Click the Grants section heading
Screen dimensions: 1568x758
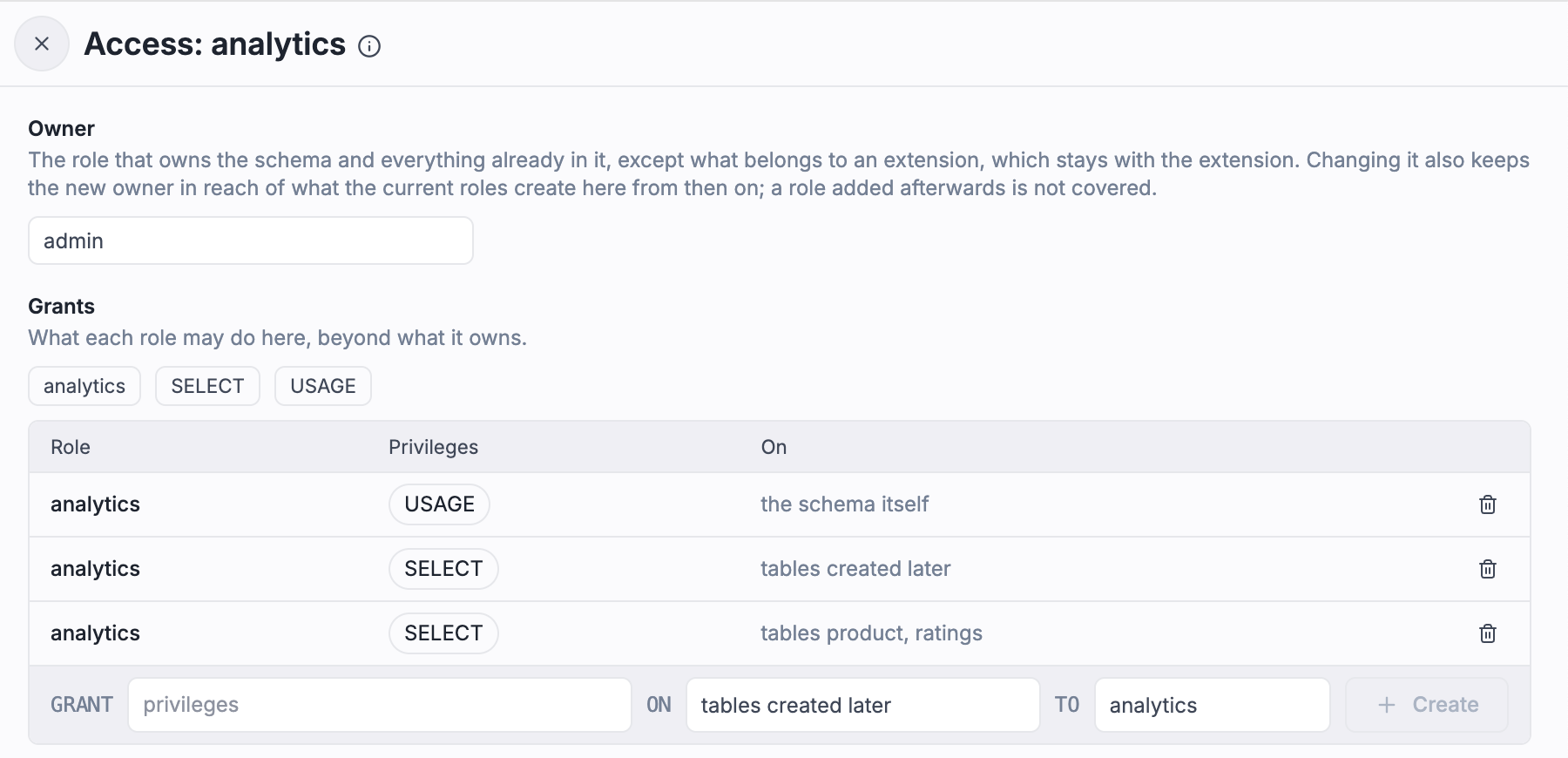[x=61, y=307]
